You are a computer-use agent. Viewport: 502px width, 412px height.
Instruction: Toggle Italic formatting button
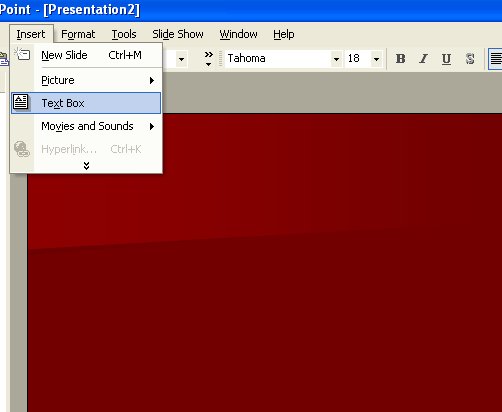[x=423, y=59]
